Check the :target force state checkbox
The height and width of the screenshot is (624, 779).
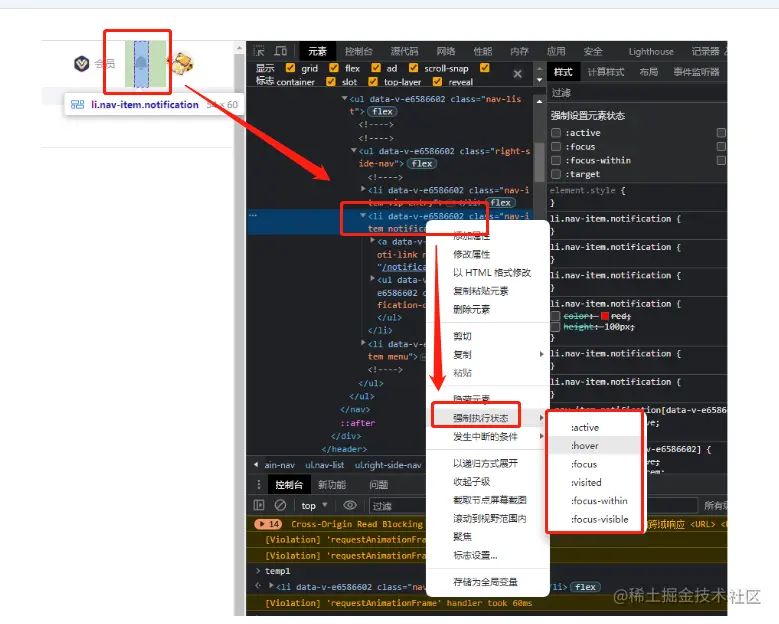click(x=556, y=174)
